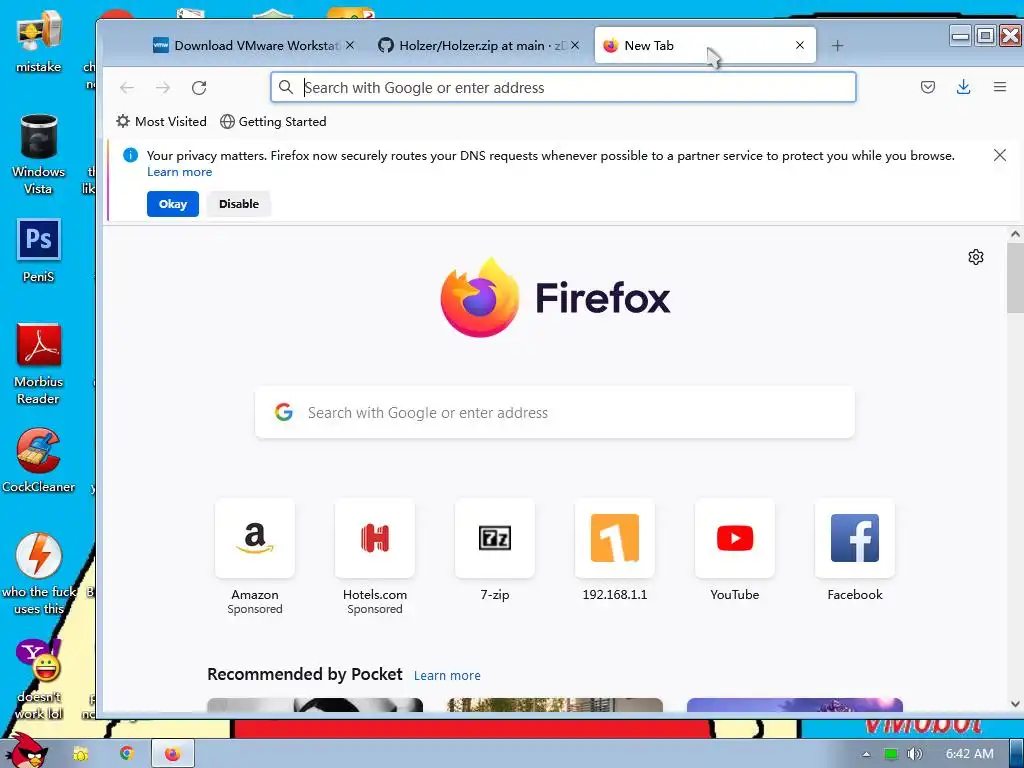
Task: Go back using the Firefox back arrow
Action: pos(127,88)
